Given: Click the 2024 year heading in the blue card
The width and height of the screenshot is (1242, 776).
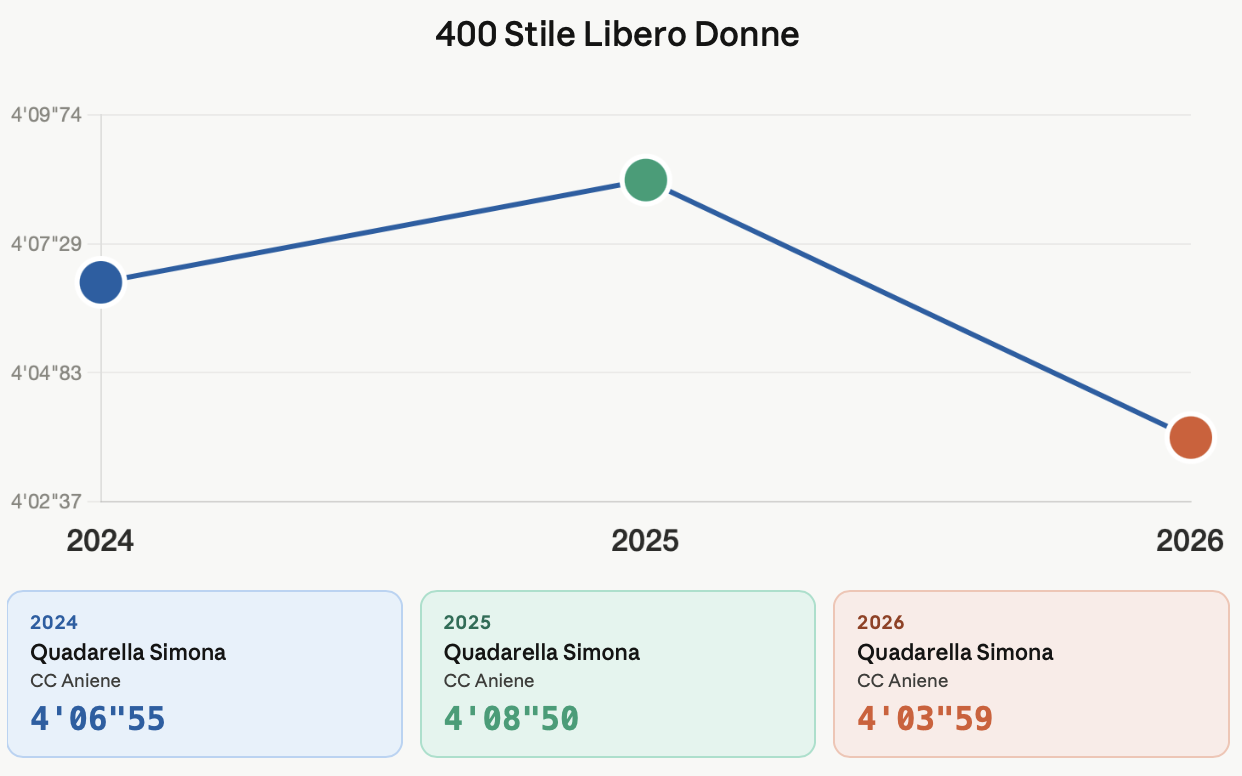Looking at the screenshot, I should tap(54, 622).
